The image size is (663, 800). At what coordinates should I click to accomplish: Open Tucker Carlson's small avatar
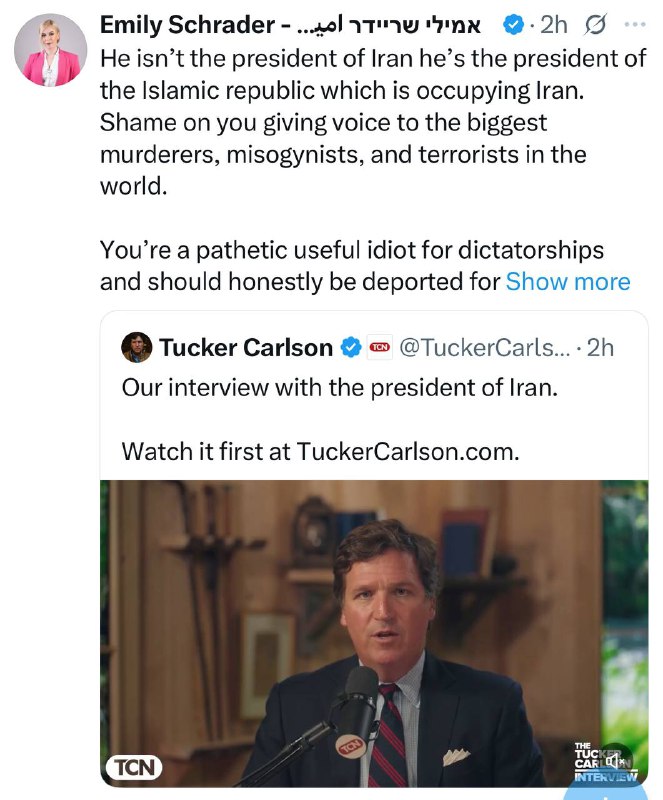pyautogui.click(x=137, y=347)
